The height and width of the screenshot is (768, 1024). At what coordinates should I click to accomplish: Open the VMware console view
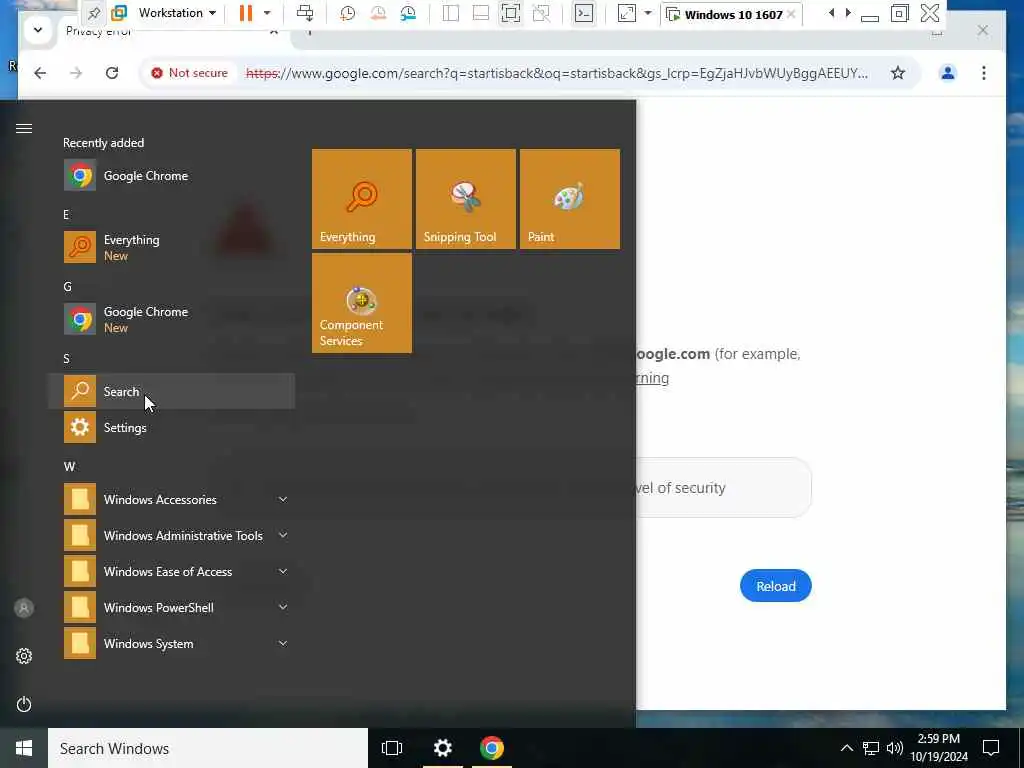click(584, 13)
